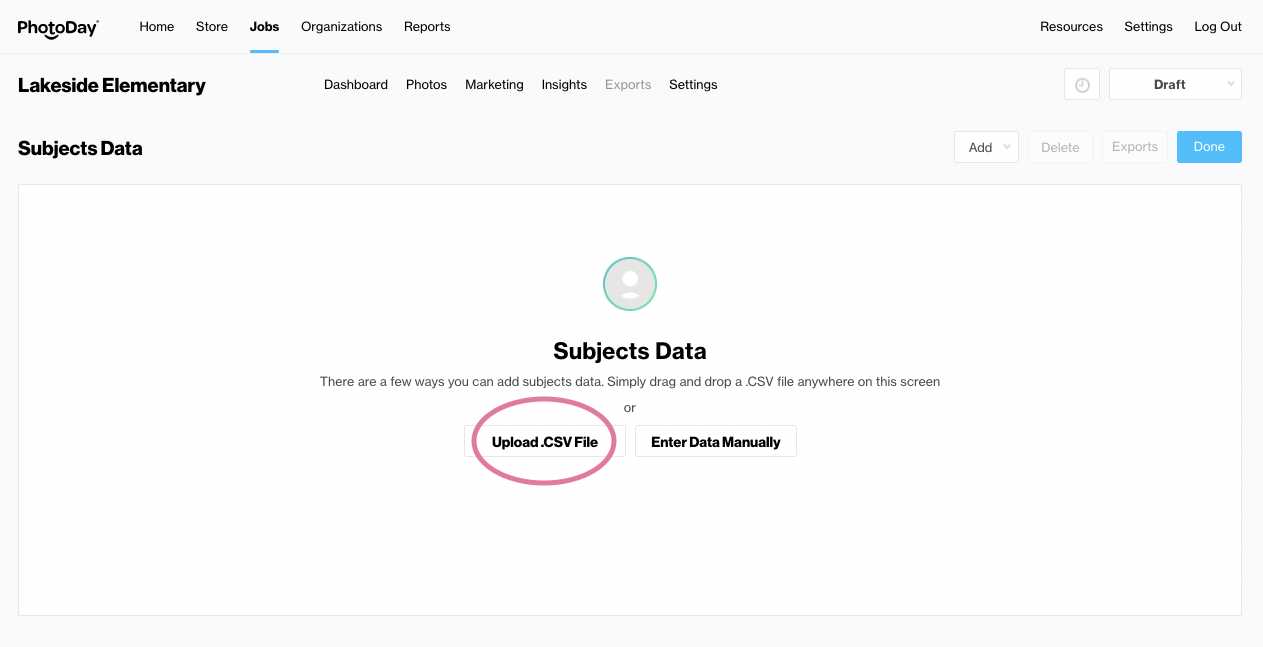The image size is (1263, 647).
Task: Click the Log Out link
Action: tap(1218, 27)
